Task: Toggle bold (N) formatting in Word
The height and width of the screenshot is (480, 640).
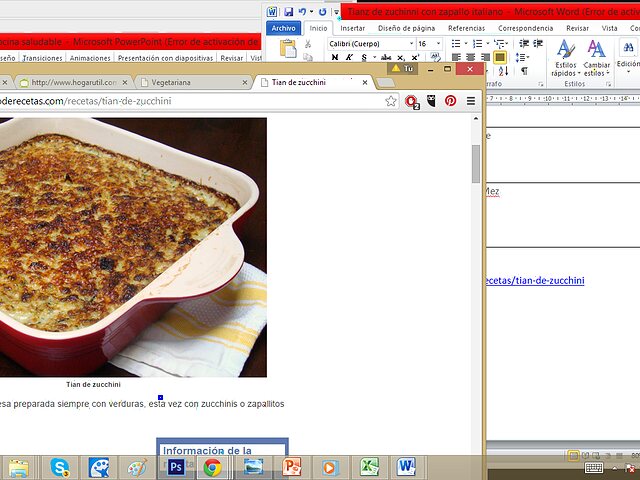Action: [335, 57]
